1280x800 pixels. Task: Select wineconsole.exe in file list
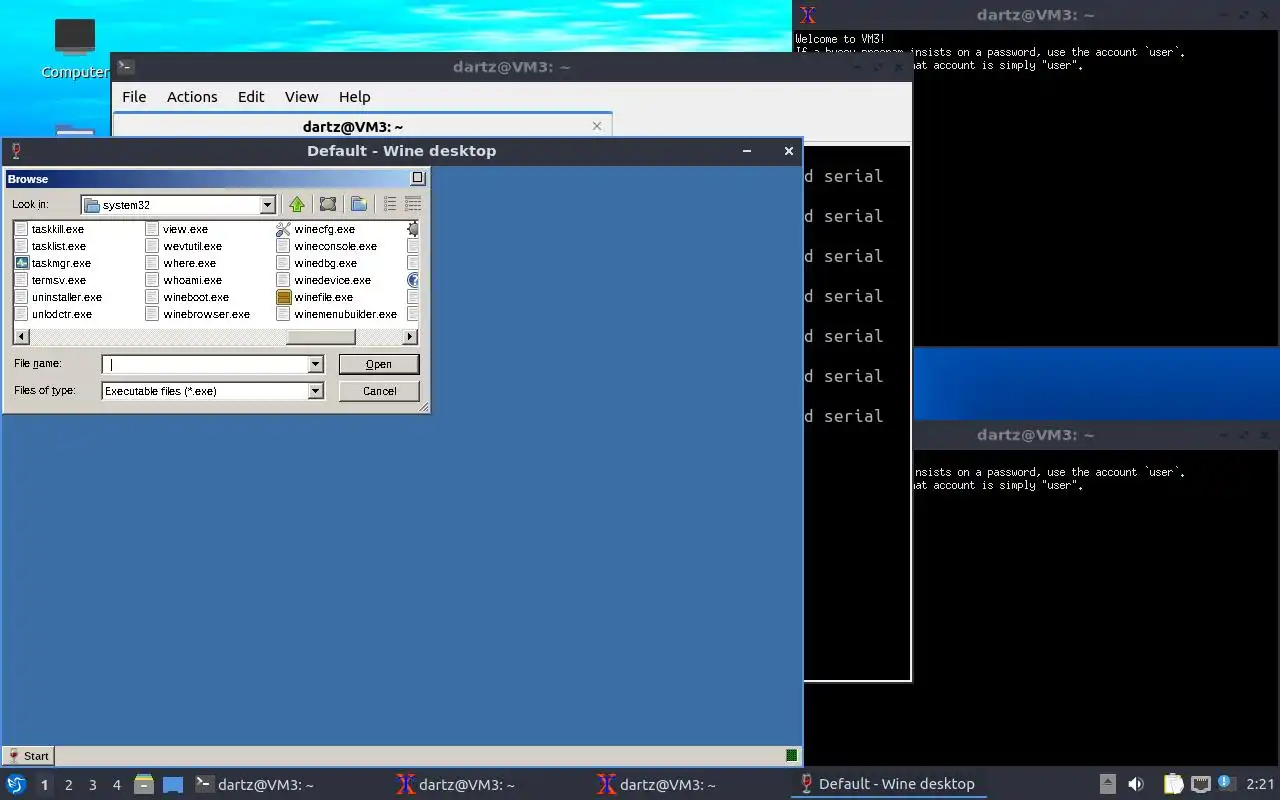(335, 246)
